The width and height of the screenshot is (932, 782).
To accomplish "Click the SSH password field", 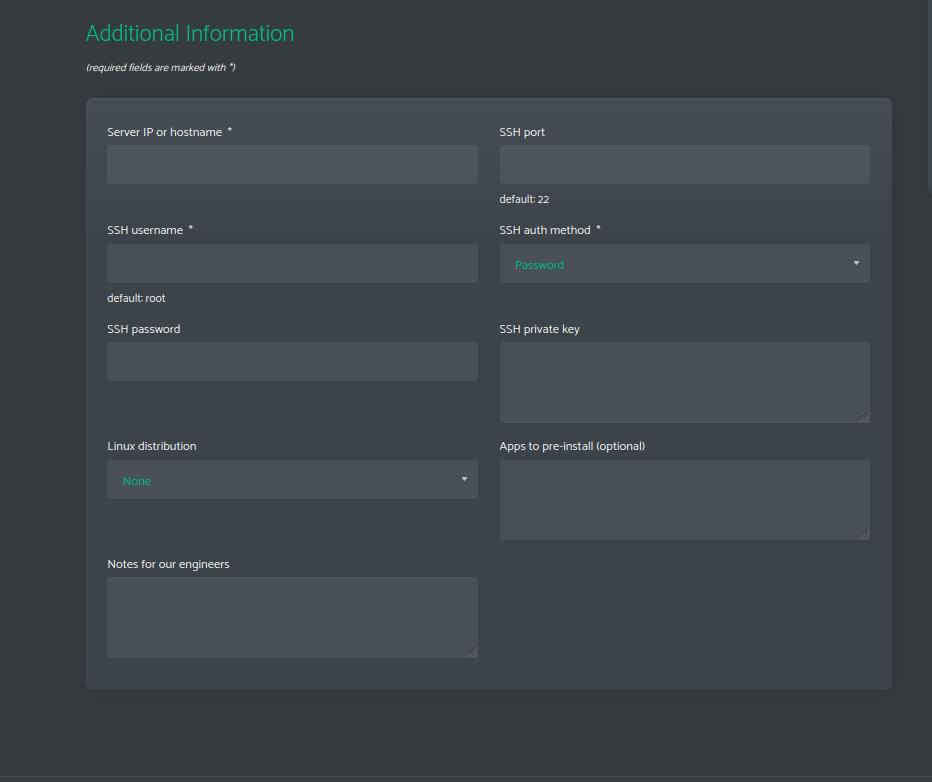I will coord(292,361).
